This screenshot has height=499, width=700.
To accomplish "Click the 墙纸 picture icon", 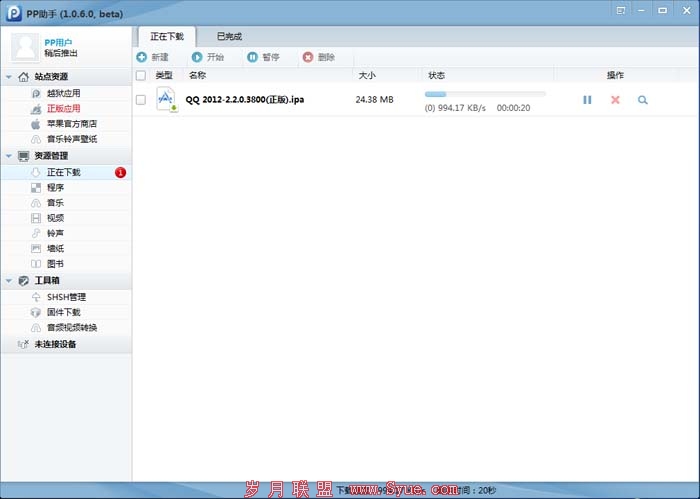I will [x=36, y=249].
